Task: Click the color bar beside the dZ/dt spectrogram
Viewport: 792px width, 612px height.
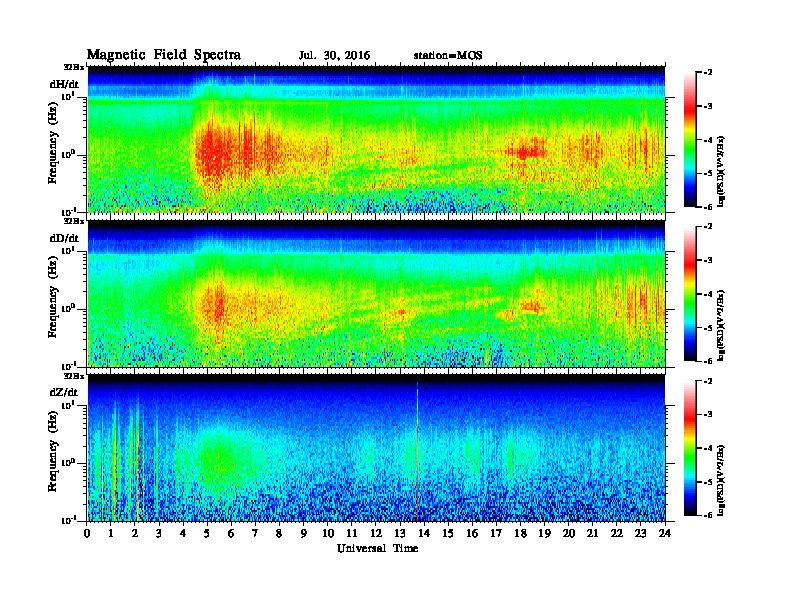Action: (690, 448)
